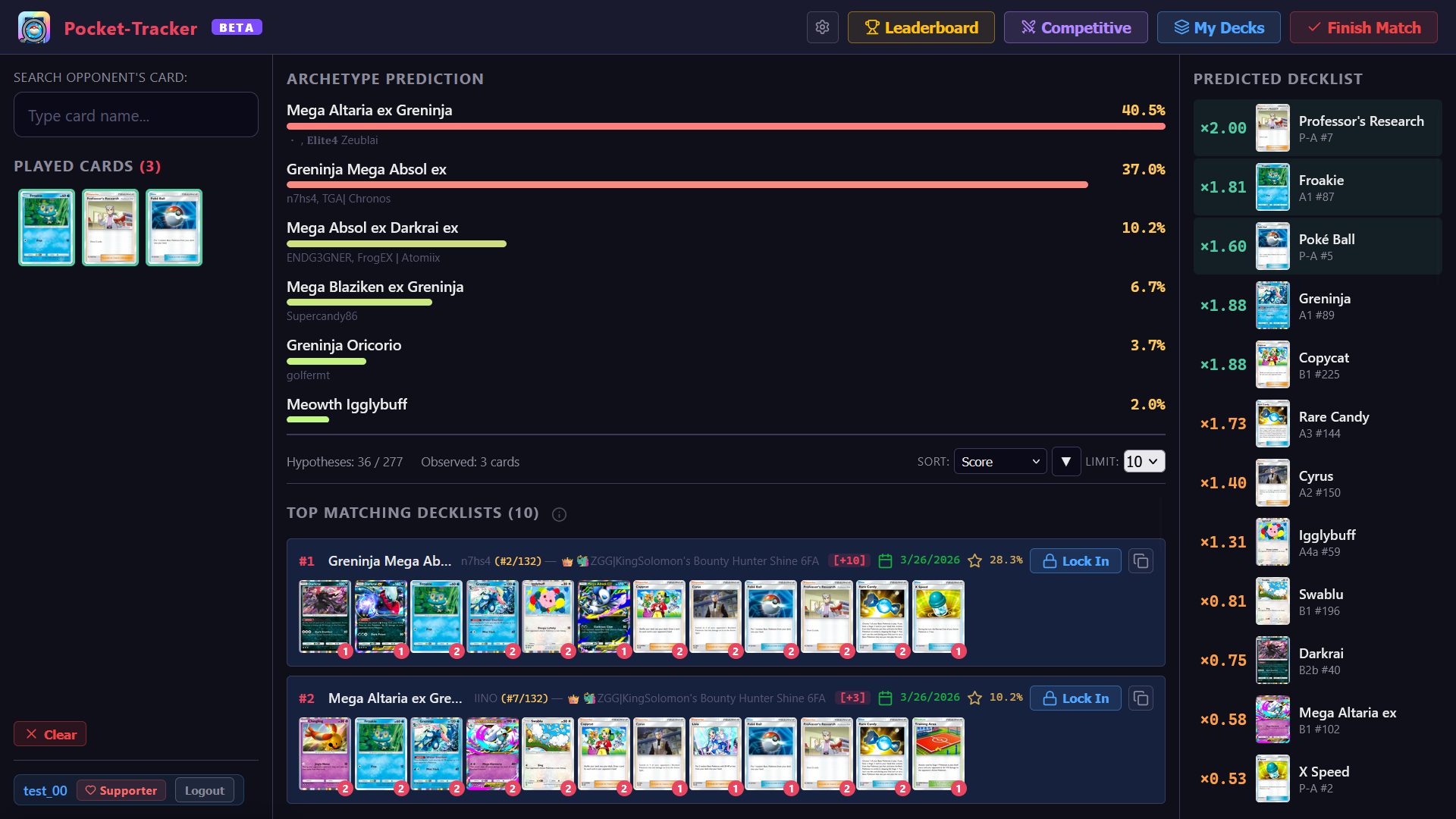This screenshot has height=819, width=1456.
Task: Lock in the #2 Mega Altaria decklist
Action: pos(1075,698)
